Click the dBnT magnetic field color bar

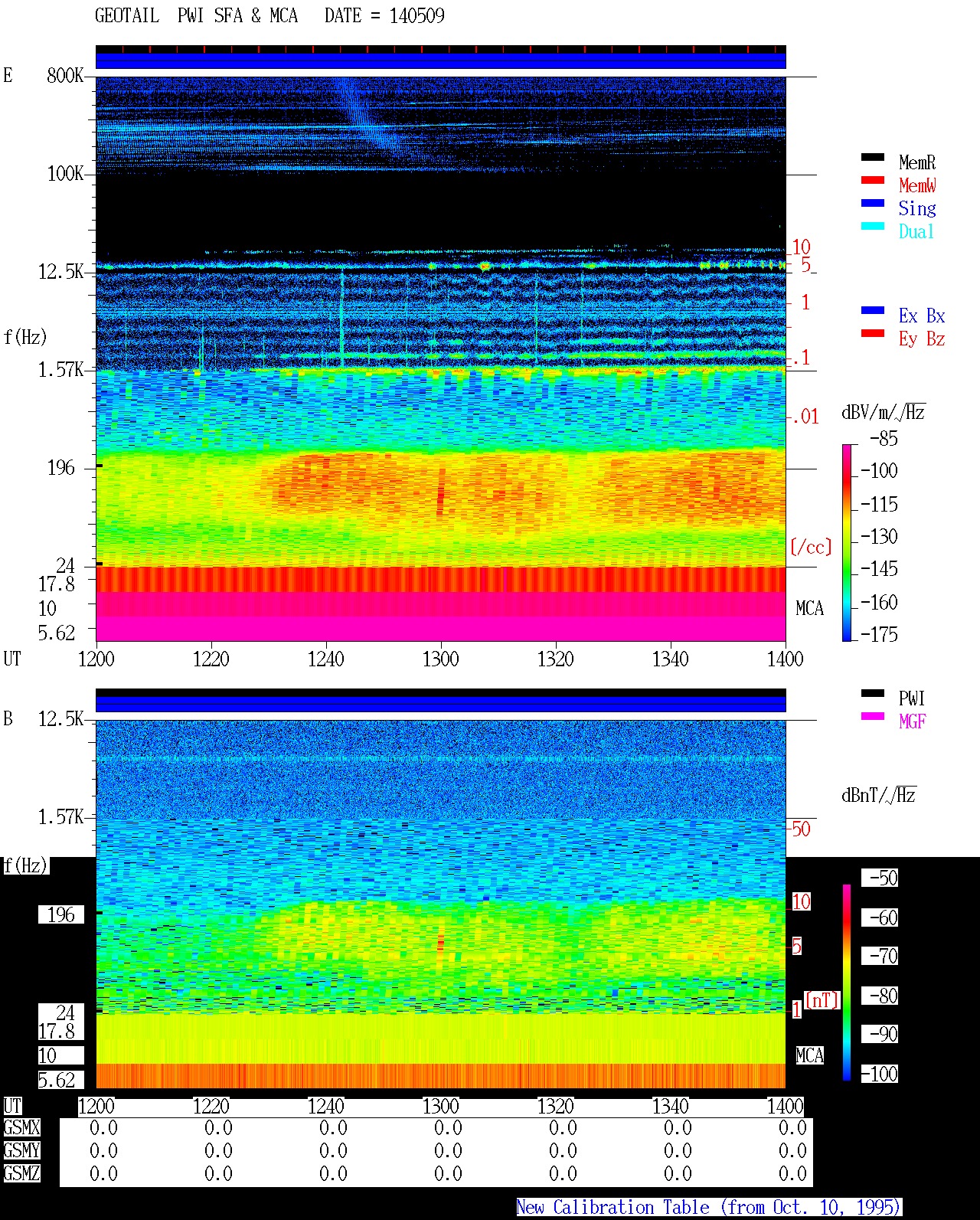[x=847, y=983]
